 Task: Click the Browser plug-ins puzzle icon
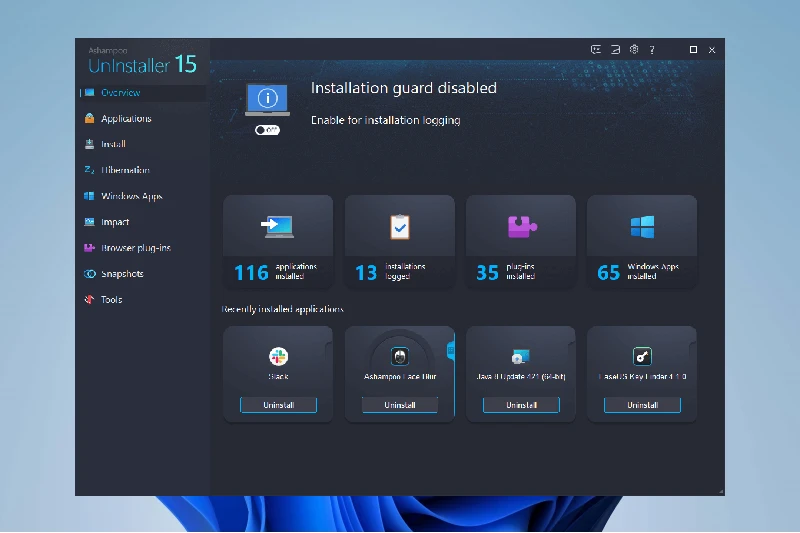89,248
